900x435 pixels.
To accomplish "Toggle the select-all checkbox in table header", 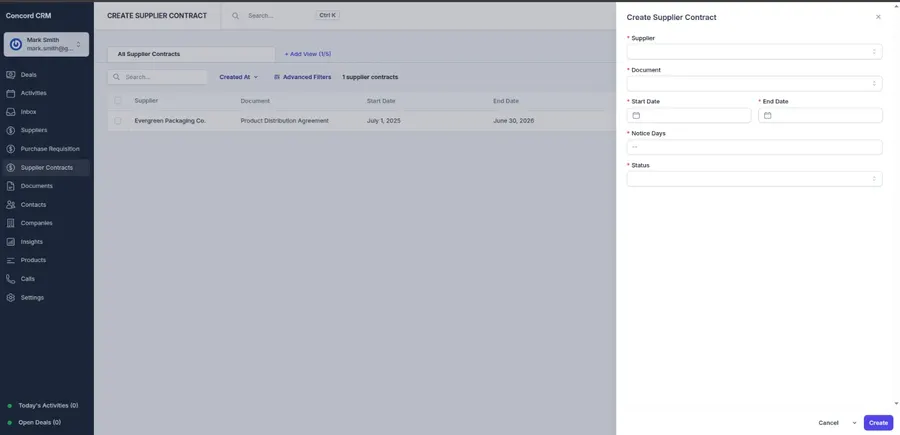I will coord(118,100).
